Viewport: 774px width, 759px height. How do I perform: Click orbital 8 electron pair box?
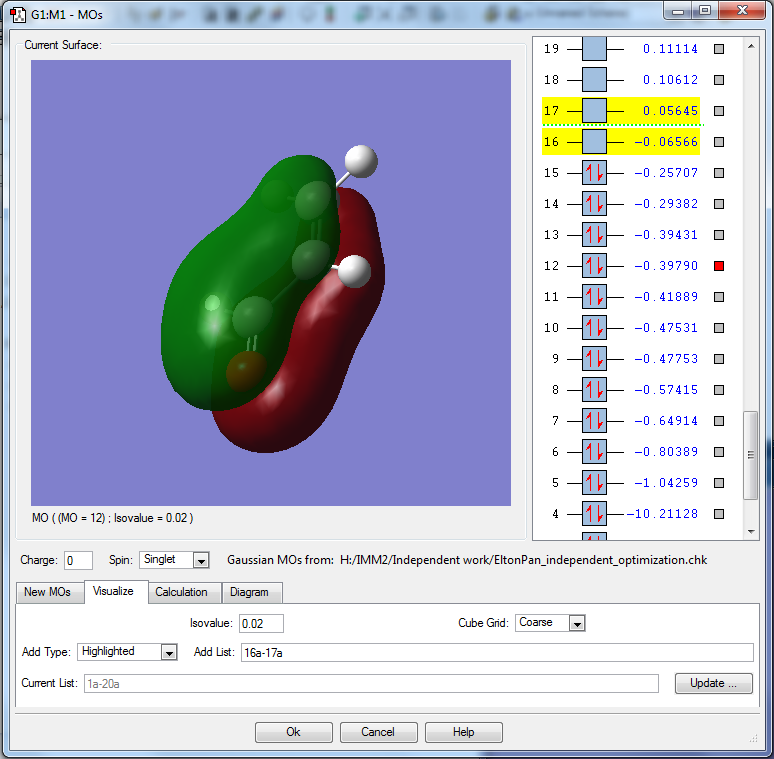pyautogui.click(x=594, y=390)
